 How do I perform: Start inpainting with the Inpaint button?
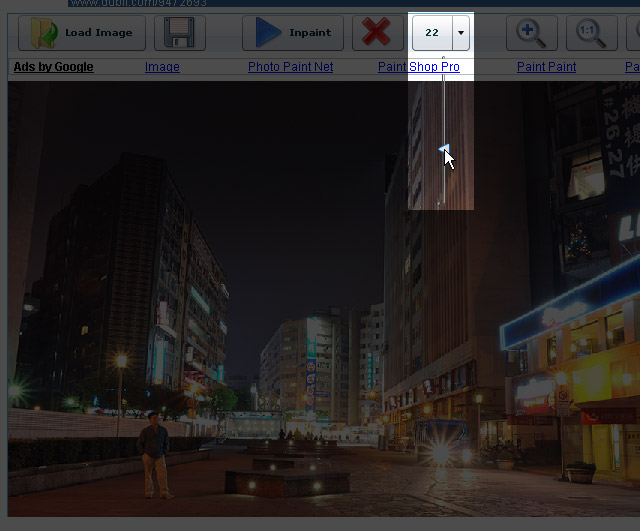(x=293, y=33)
